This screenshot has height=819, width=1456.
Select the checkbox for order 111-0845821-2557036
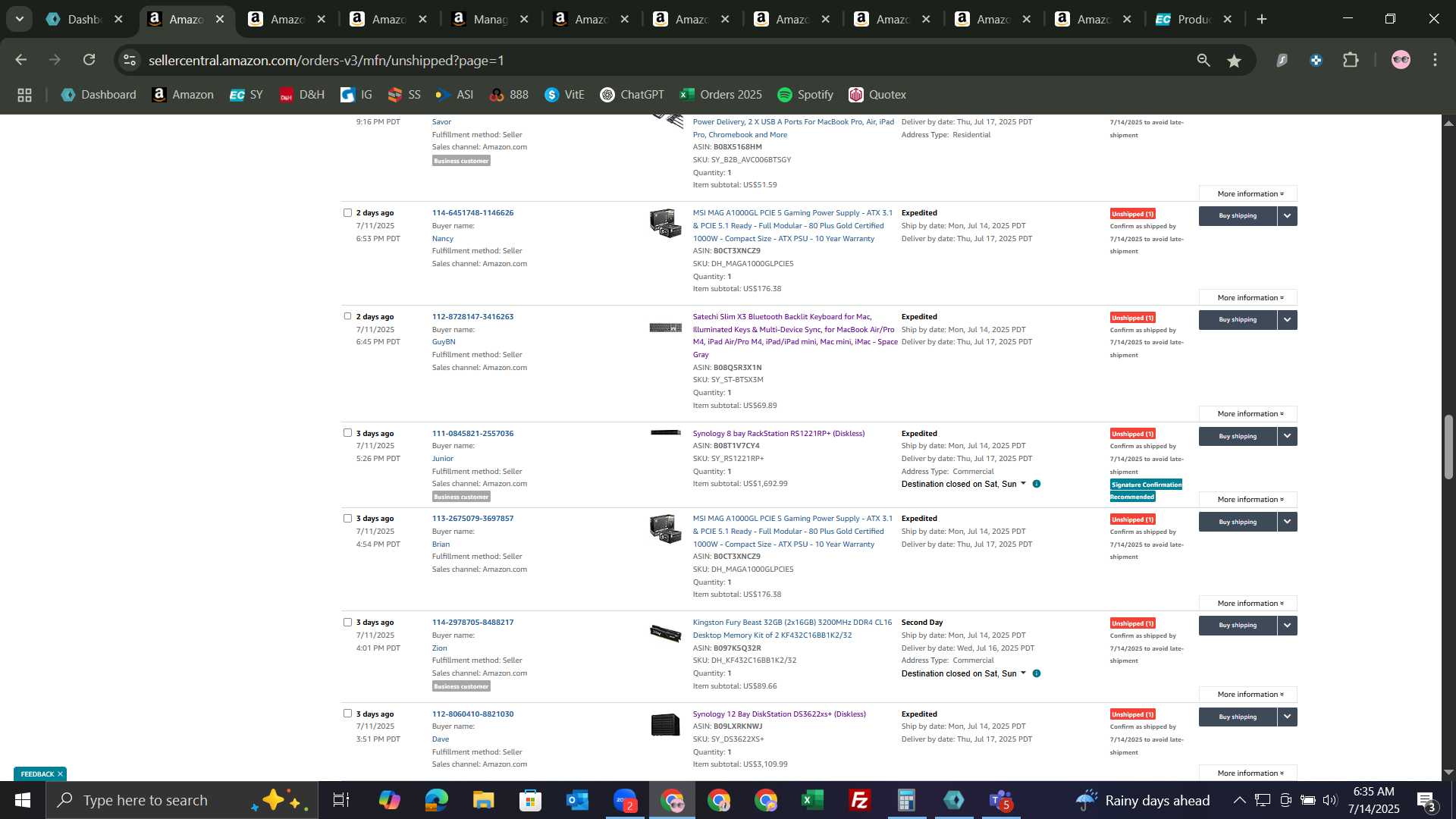coord(347,433)
